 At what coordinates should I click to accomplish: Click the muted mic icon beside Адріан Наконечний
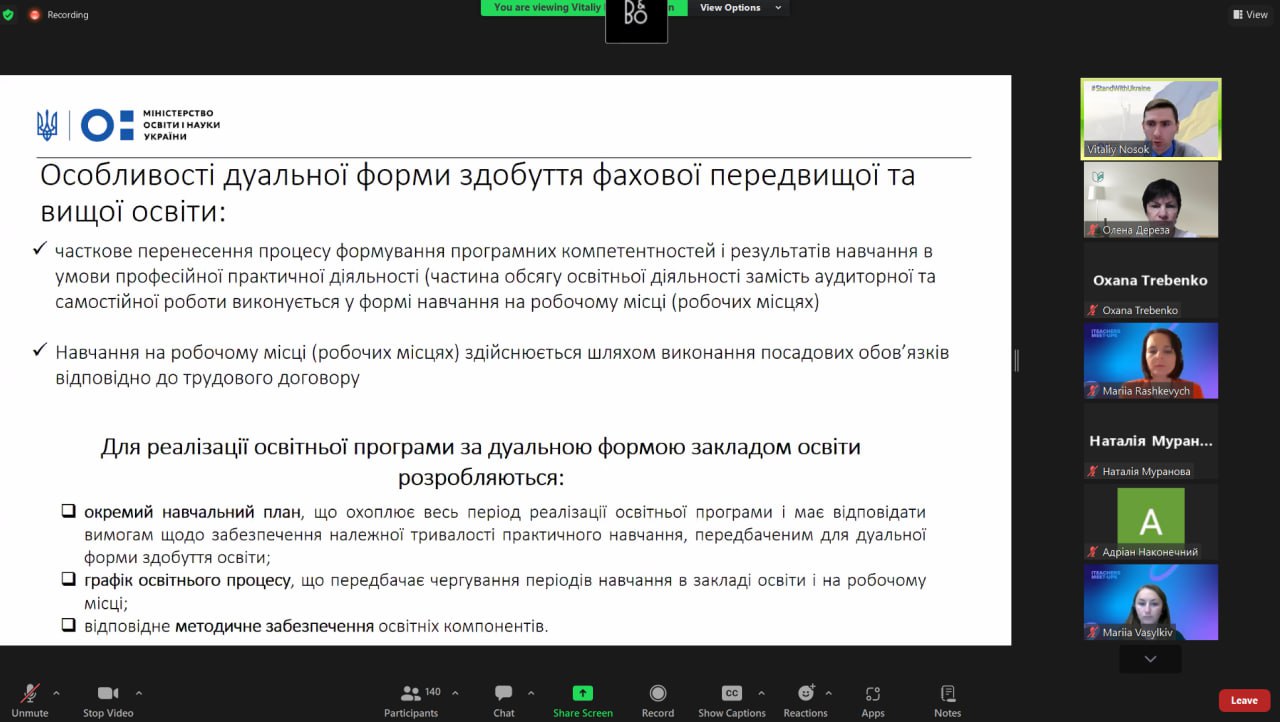click(x=1094, y=552)
